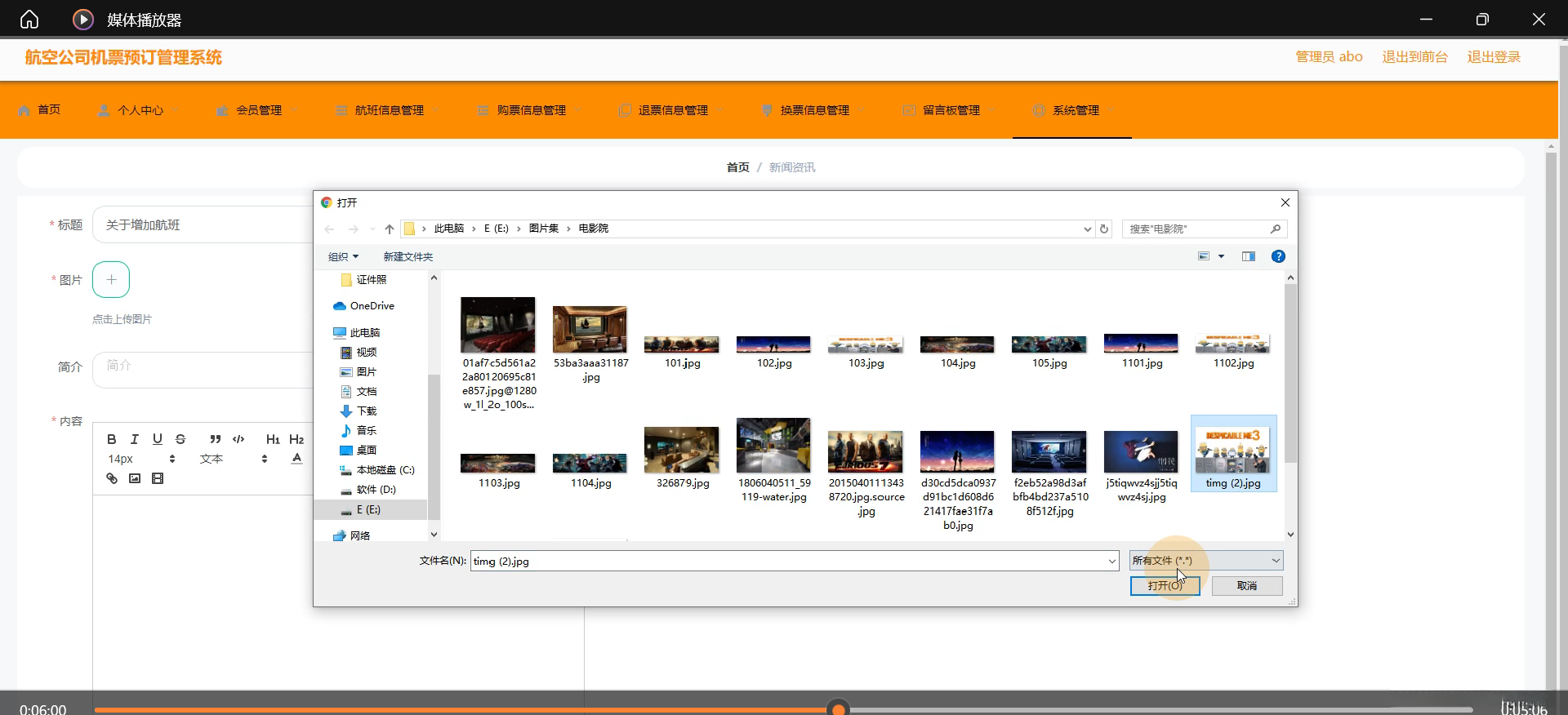1568x715 pixels.
Task: Go up one folder level arrow
Action: pos(390,229)
